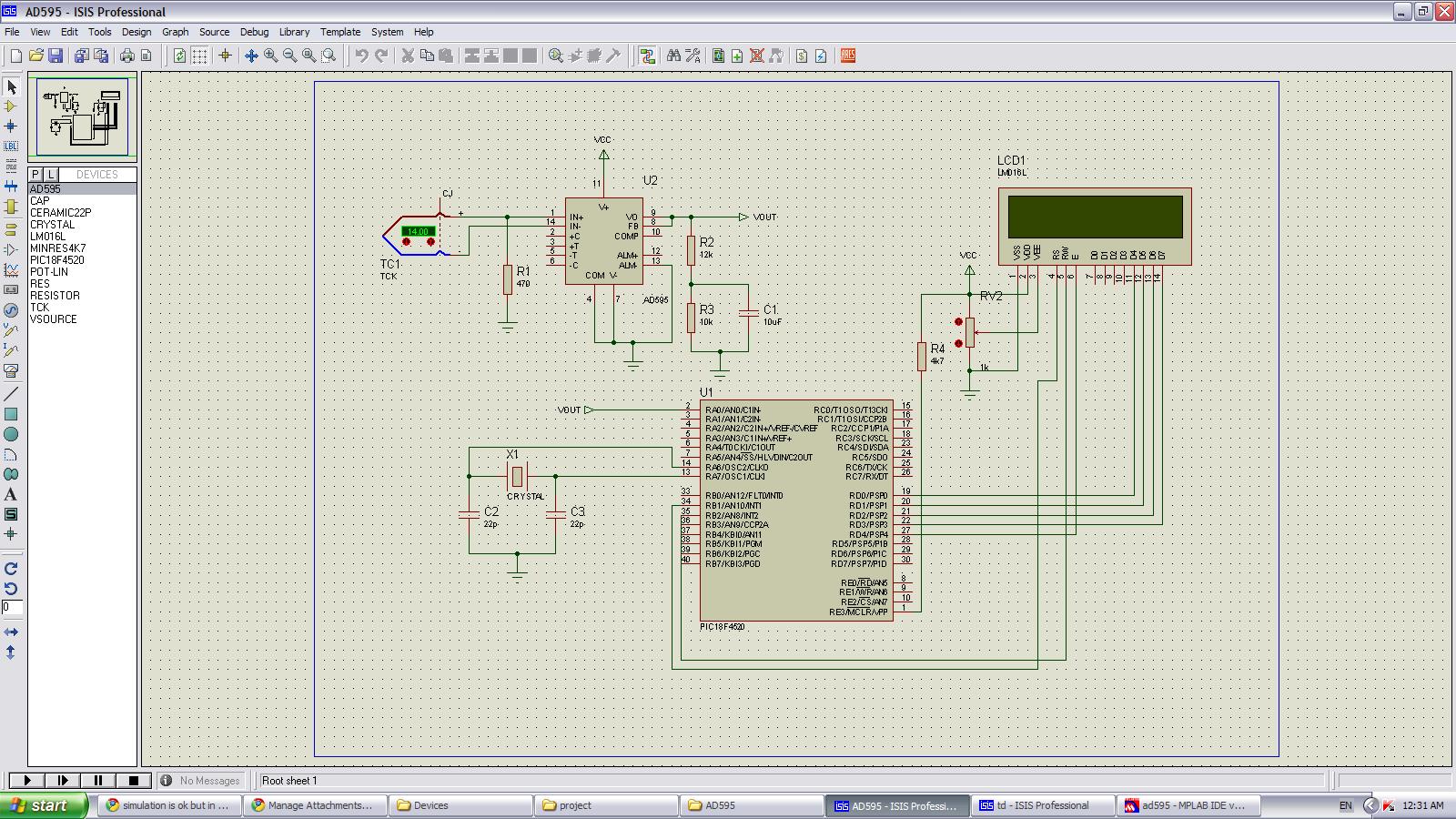Click the Windows Start button
Screen dimensions: 1456x819
coord(44,805)
